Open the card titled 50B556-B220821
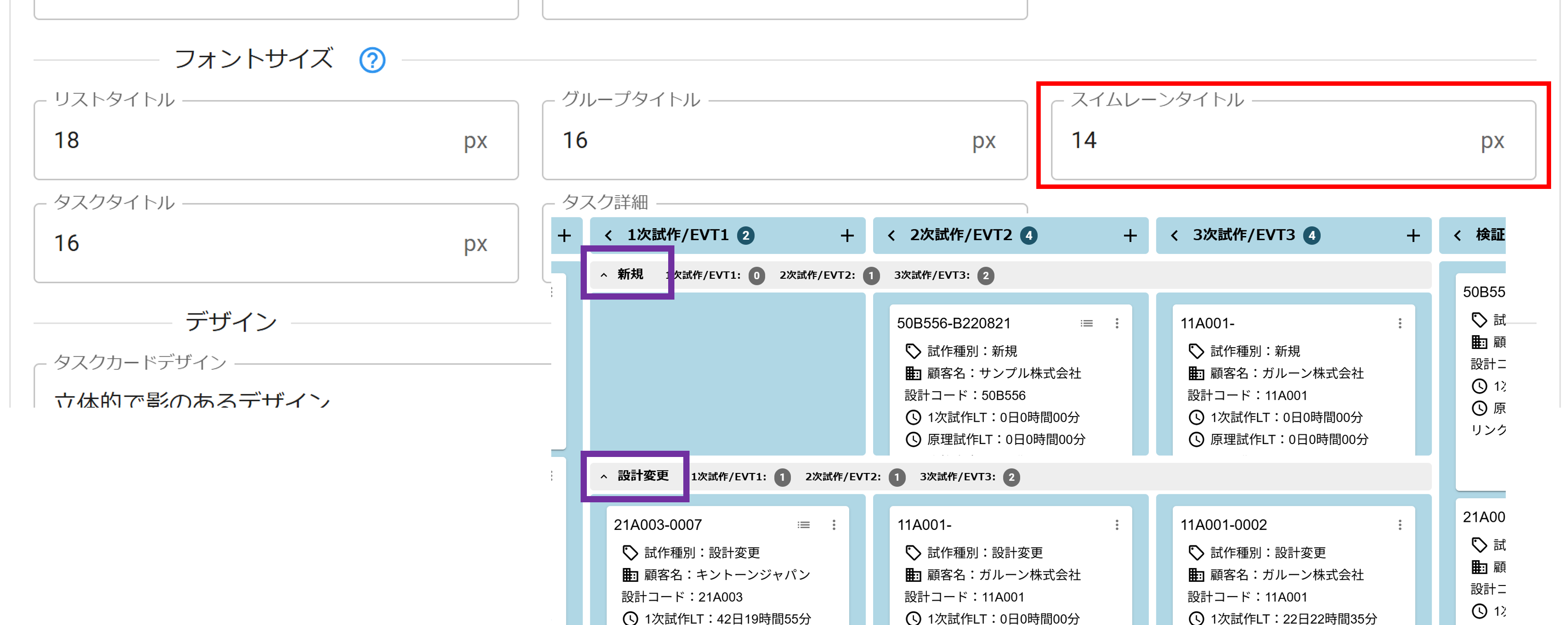Image resolution: width=1568 pixels, height=625 pixels. tap(953, 323)
